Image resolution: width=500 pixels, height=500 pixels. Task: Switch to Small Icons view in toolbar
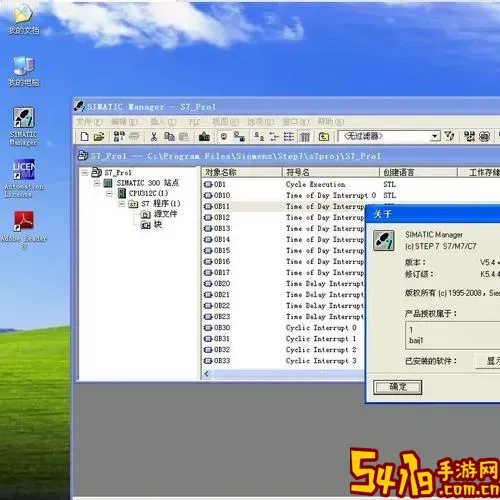tap(274, 136)
